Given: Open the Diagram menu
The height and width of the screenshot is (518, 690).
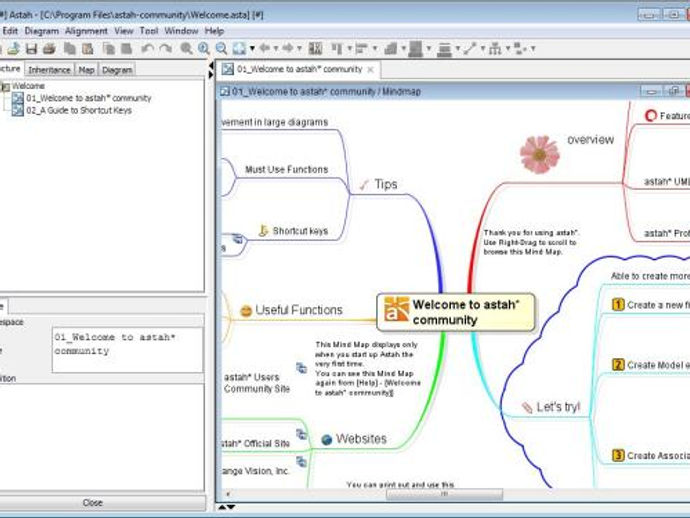Looking at the screenshot, I should pyautogui.click(x=41, y=31).
